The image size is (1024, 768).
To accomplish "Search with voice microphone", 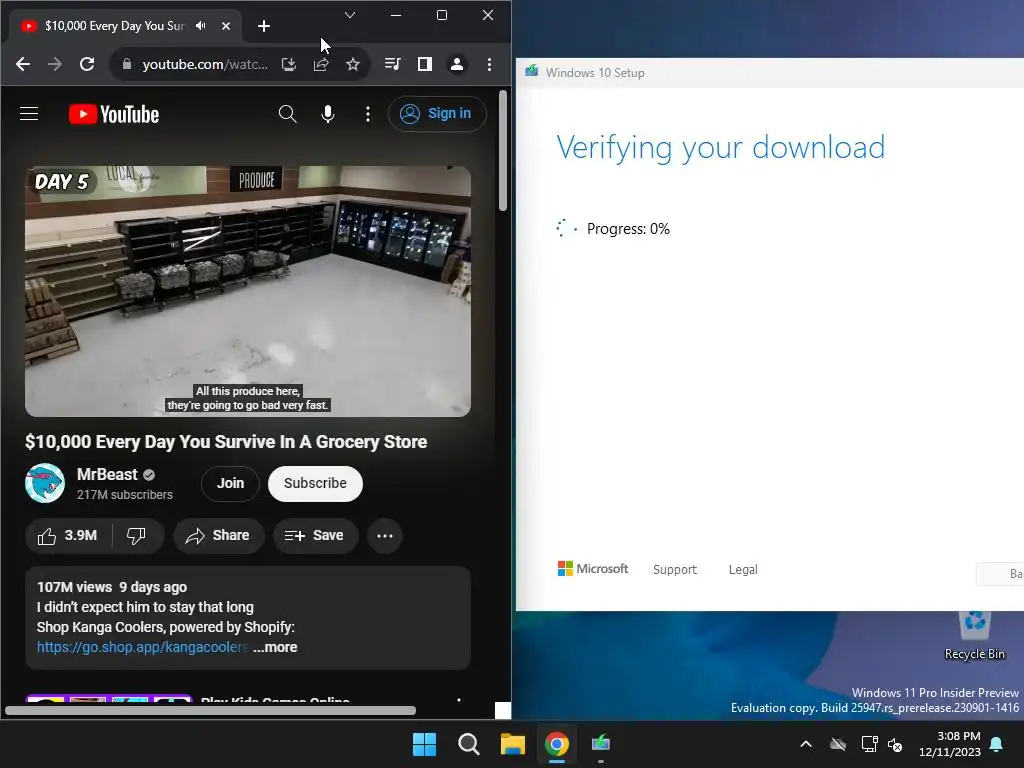I will [x=328, y=114].
